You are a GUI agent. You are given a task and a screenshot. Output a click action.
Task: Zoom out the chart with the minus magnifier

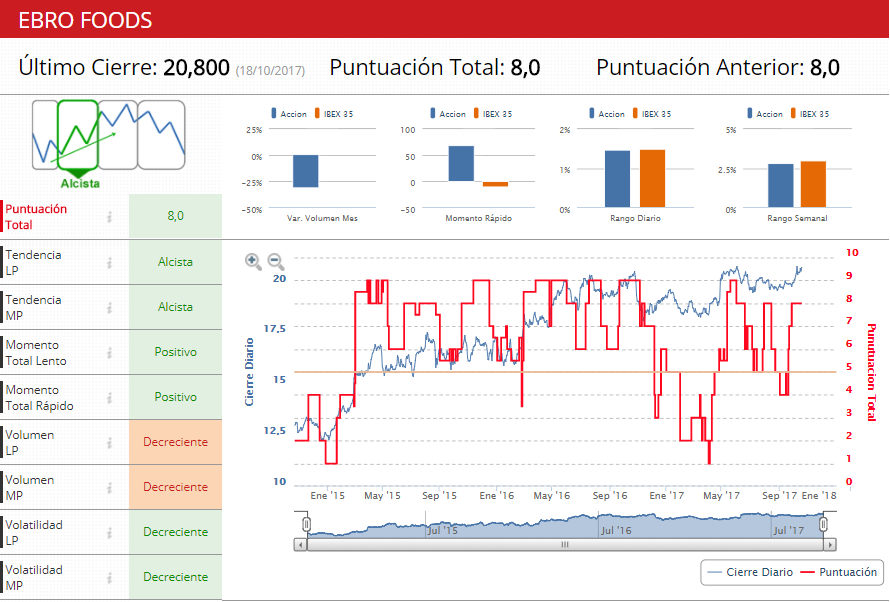tap(276, 262)
